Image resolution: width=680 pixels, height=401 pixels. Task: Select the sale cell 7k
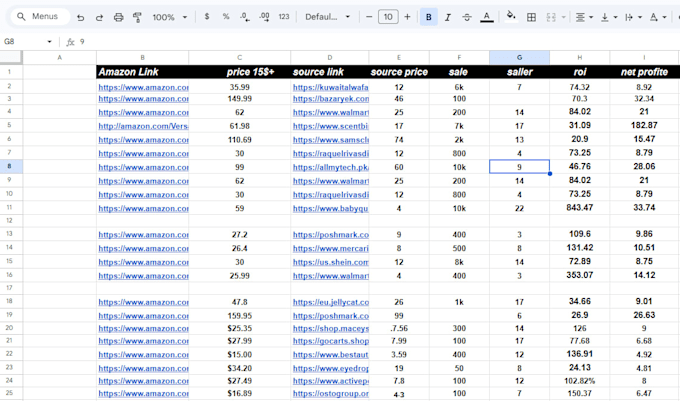(459, 126)
